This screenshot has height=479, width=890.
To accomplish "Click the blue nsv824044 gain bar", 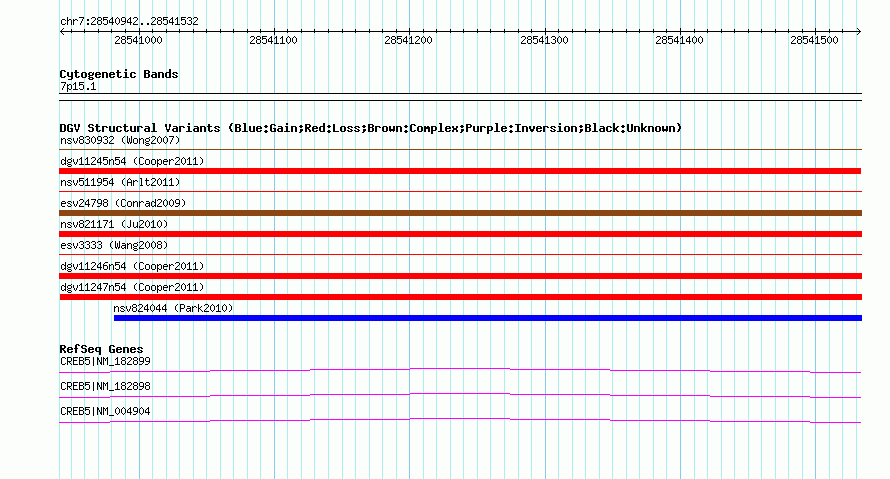I will click(x=488, y=318).
